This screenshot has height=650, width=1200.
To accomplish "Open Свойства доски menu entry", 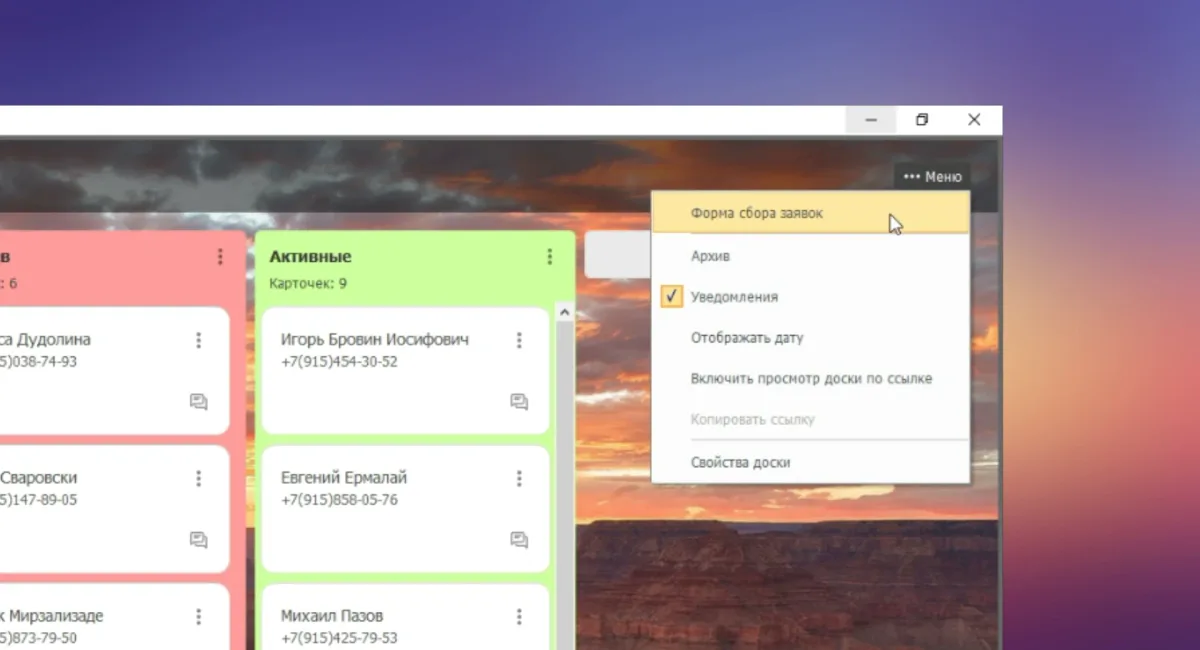I will pyautogui.click(x=740, y=462).
